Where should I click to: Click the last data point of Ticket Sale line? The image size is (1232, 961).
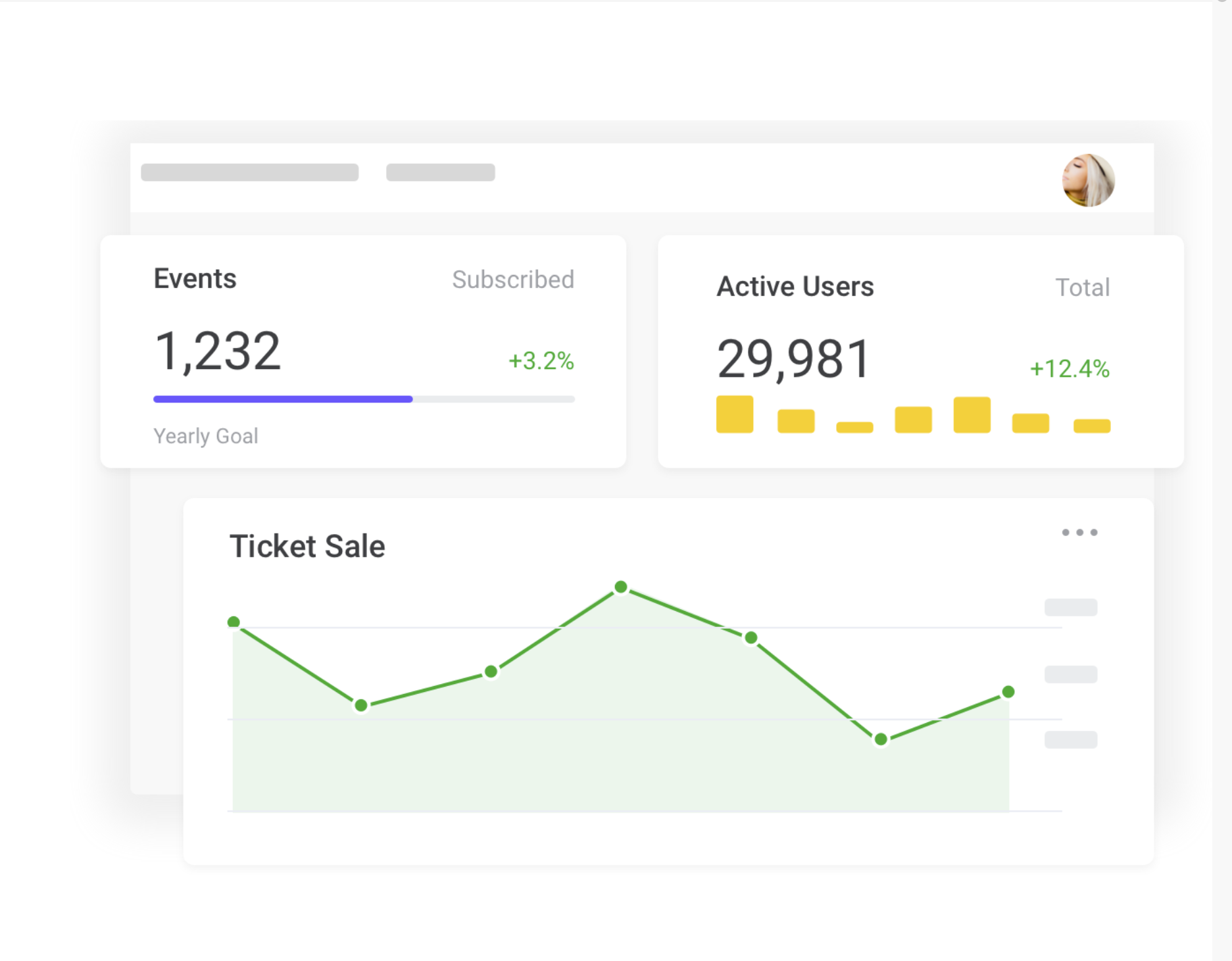1008,692
